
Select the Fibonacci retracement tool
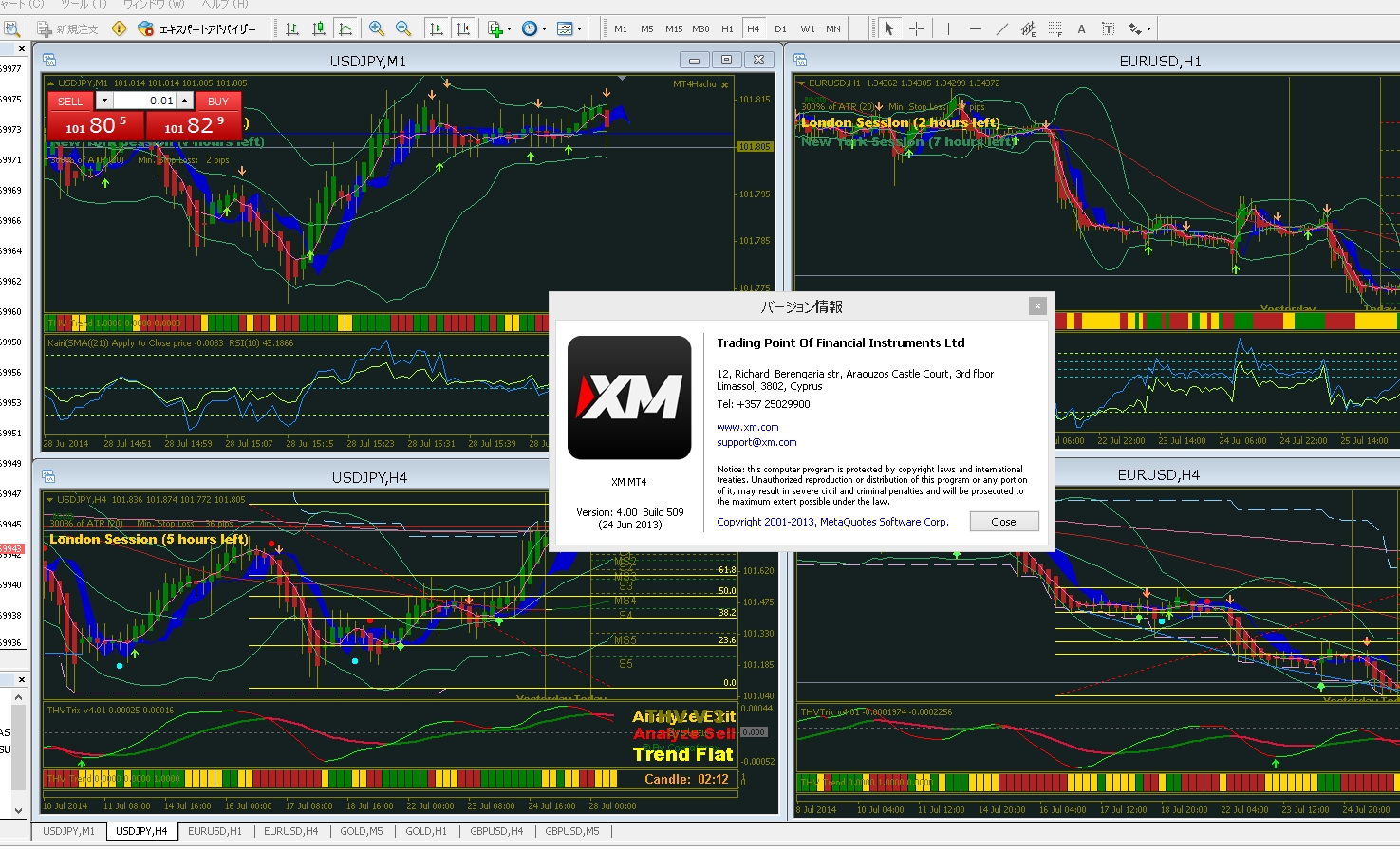(1055, 28)
